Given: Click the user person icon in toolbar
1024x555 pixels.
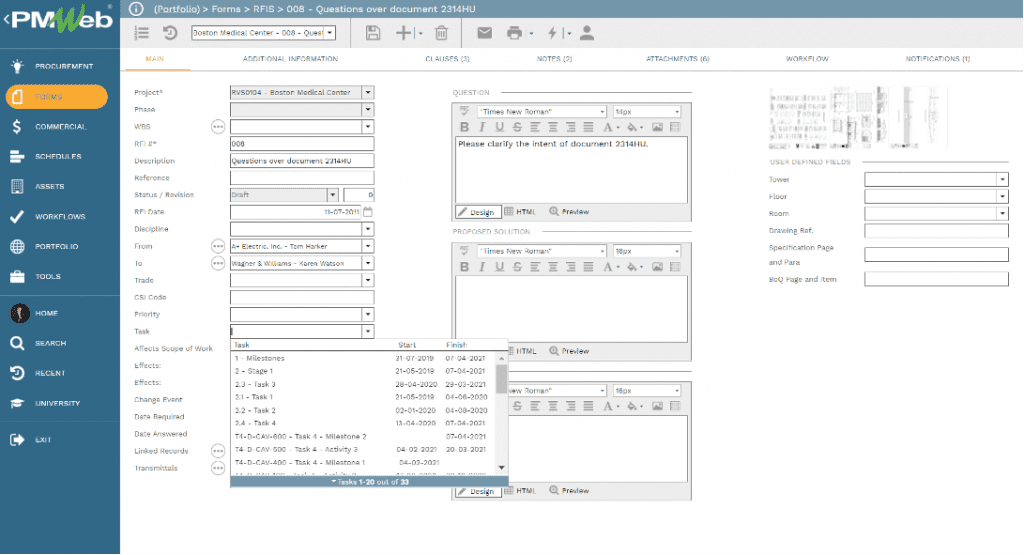Looking at the screenshot, I should coord(586,33).
